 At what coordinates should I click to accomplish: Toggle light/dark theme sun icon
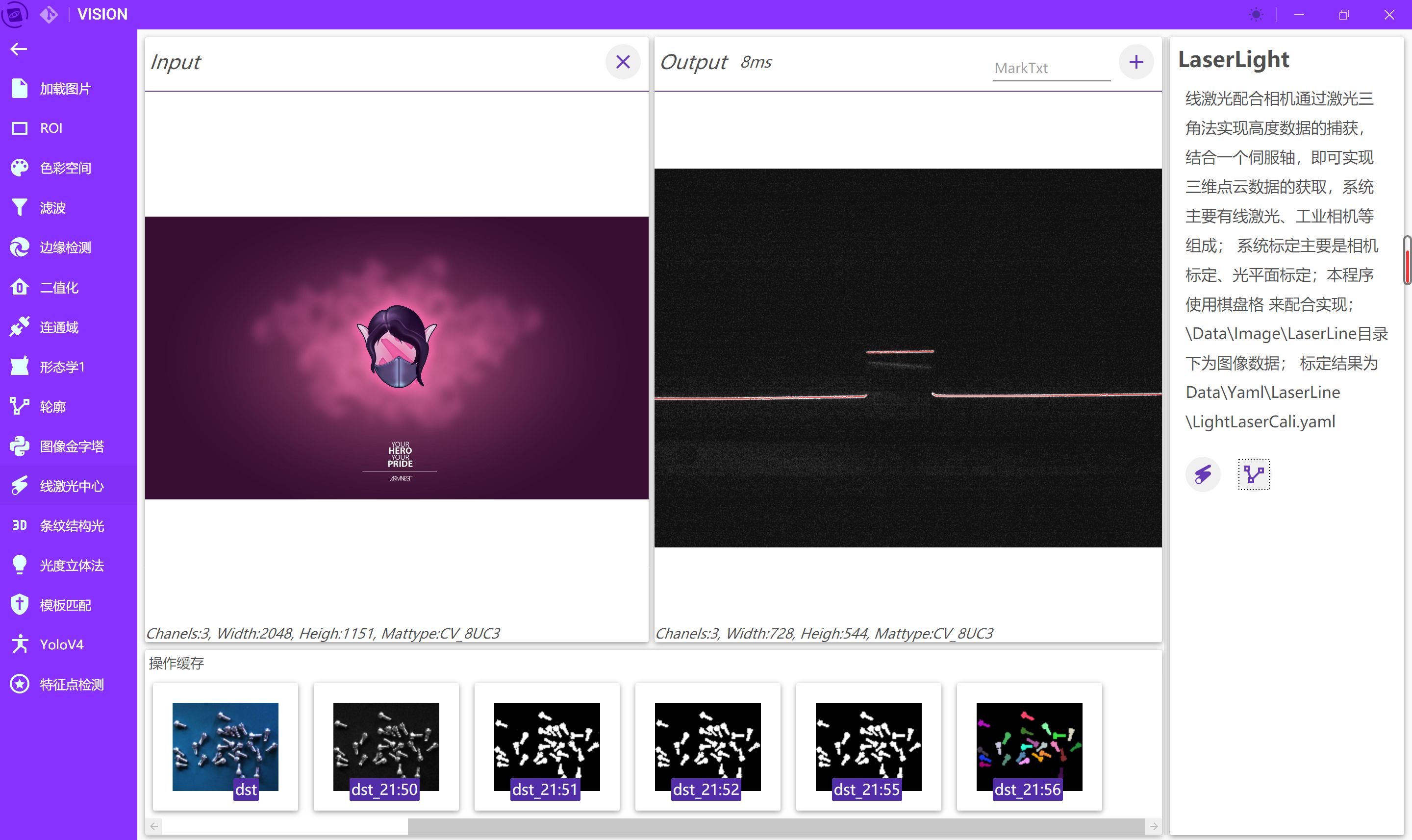click(1256, 15)
